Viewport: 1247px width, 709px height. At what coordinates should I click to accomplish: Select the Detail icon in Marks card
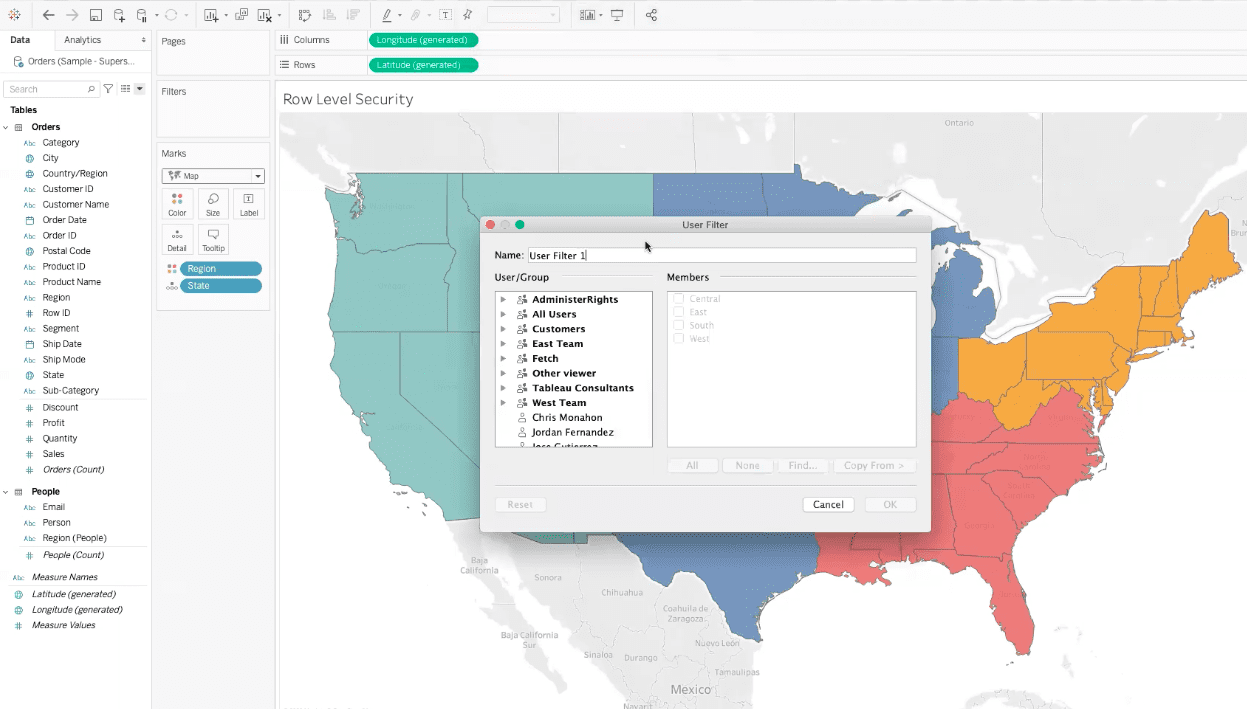click(x=177, y=238)
